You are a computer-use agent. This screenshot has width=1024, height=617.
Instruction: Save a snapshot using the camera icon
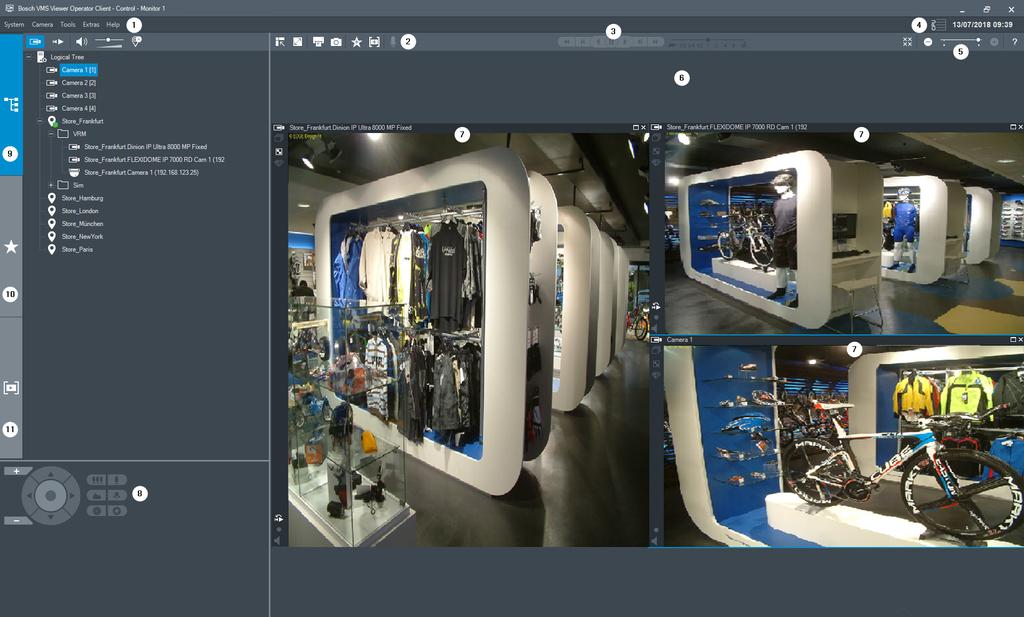coord(336,42)
